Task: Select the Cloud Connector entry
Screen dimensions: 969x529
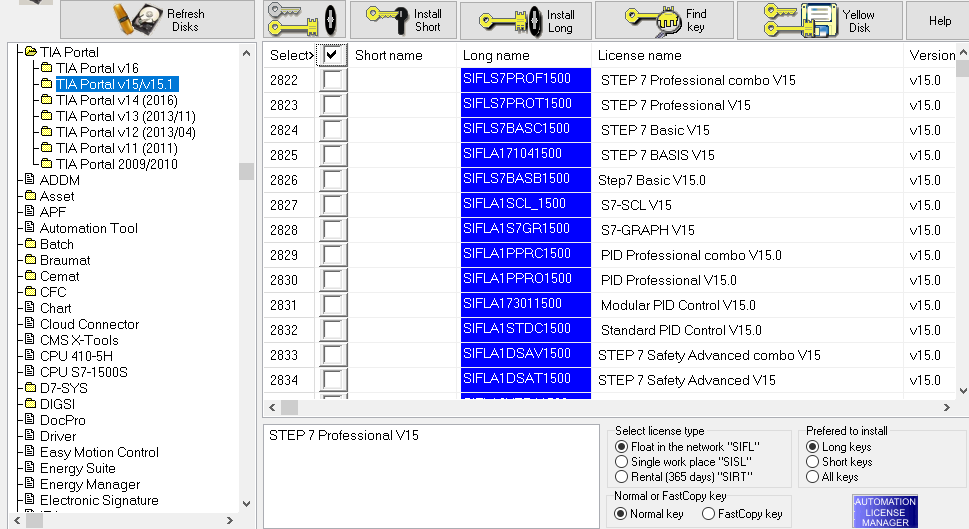Action: point(89,324)
